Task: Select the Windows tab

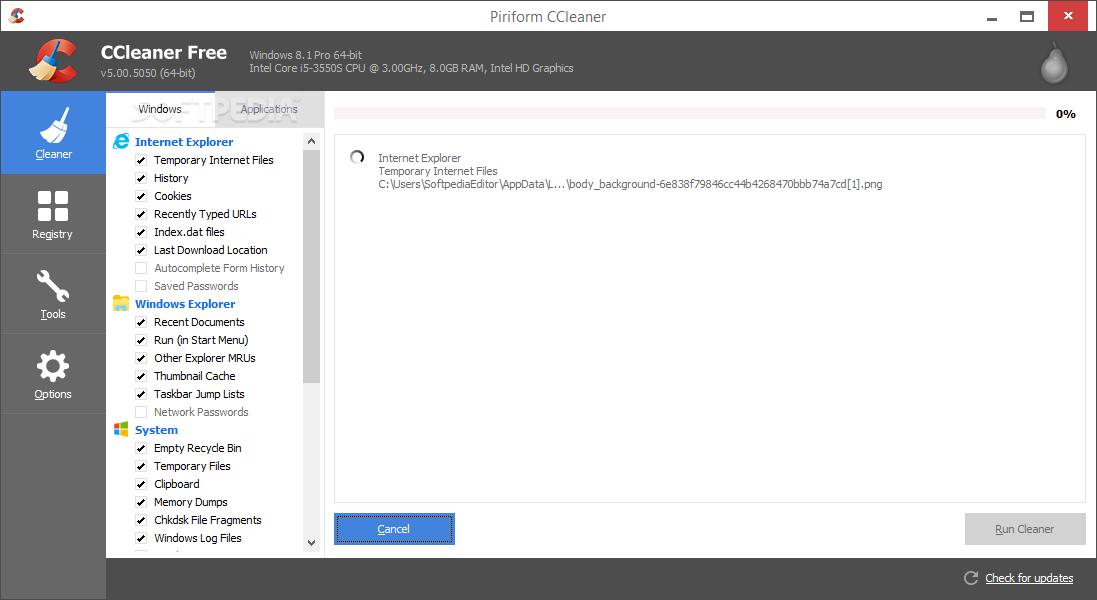Action: pyautogui.click(x=160, y=109)
